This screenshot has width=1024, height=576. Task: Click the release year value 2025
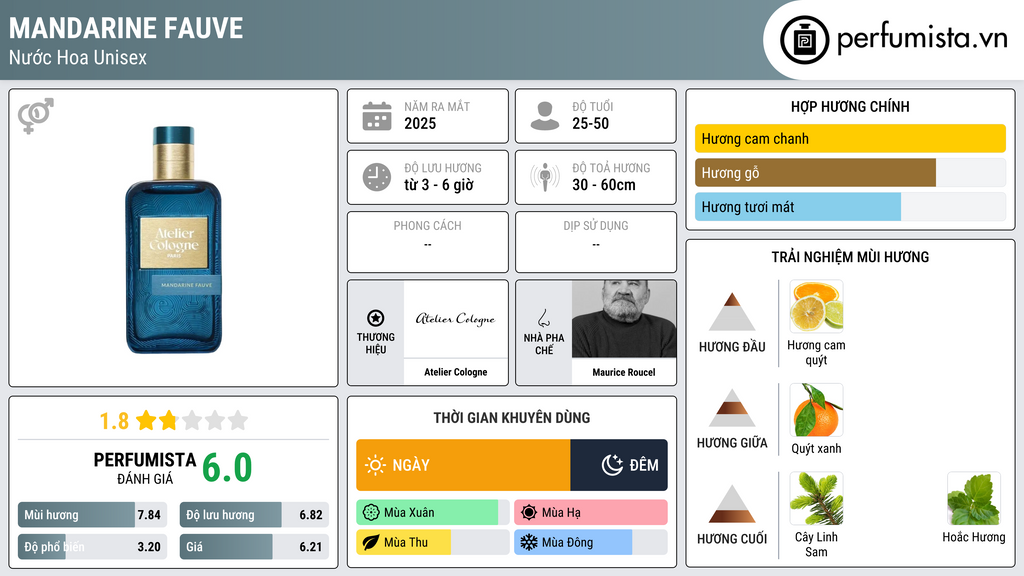tap(420, 123)
